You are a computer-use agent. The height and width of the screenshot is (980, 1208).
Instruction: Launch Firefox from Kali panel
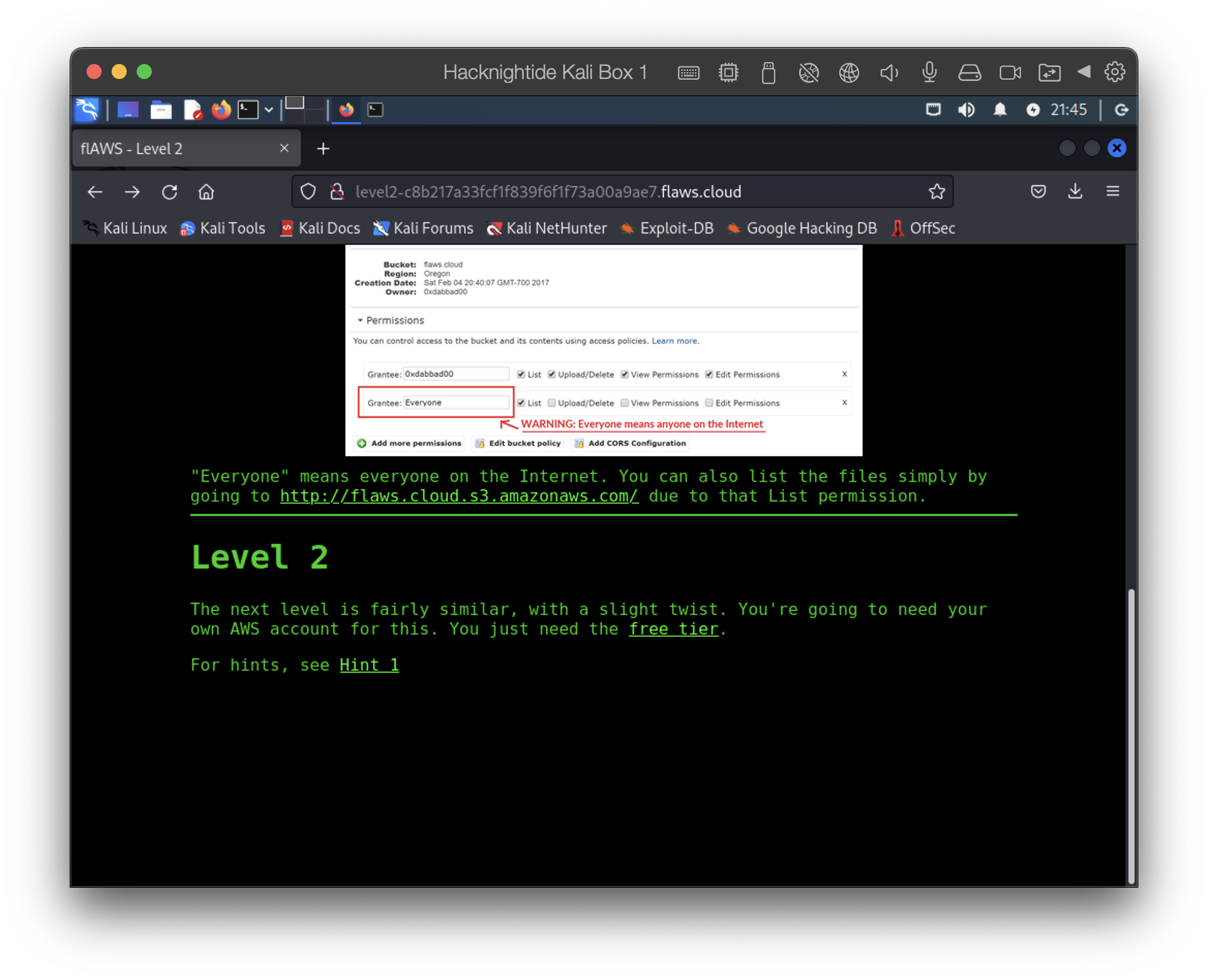[x=221, y=110]
